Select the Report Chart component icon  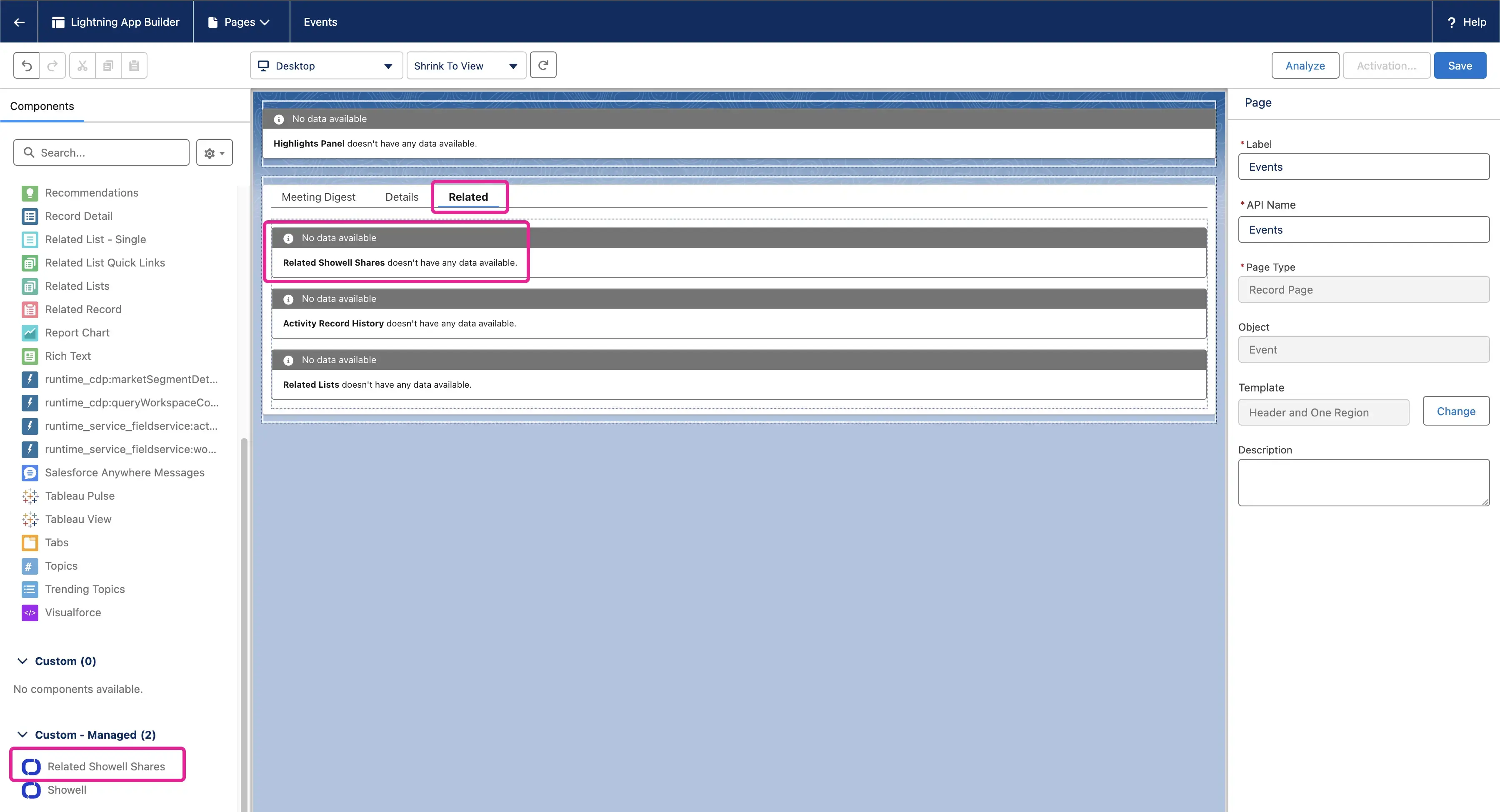(x=30, y=332)
